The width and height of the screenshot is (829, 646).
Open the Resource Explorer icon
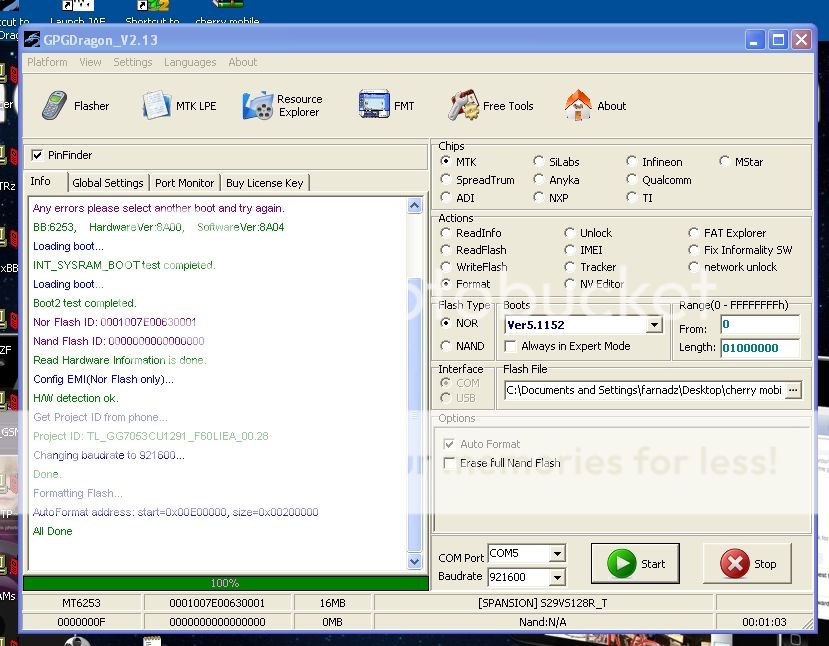[259, 105]
